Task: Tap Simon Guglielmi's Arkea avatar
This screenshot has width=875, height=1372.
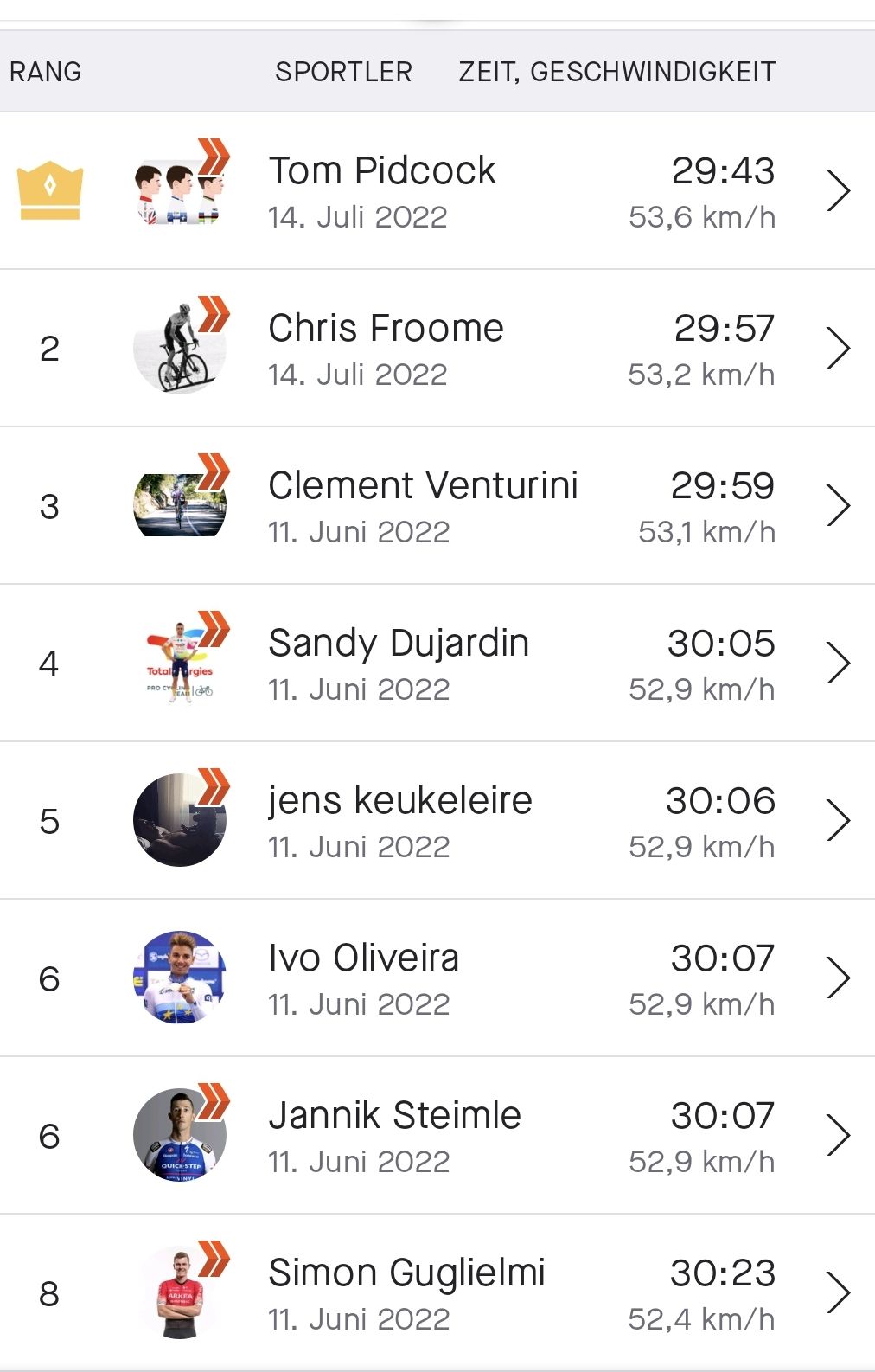Action: point(180,1293)
